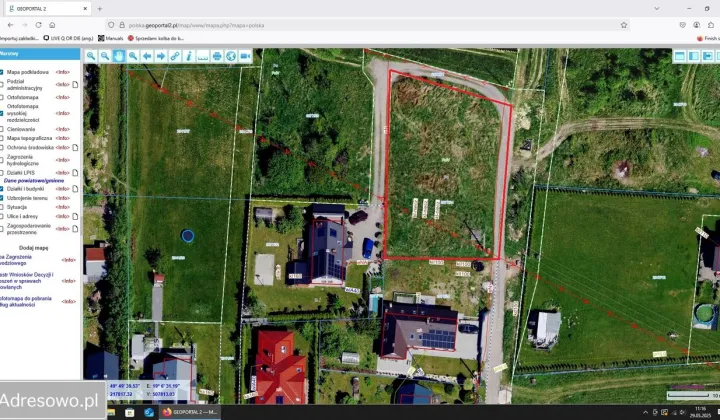Image resolution: width=720 pixels, height=420 pixels.
Task: Click the single-window layout icon at top right
Action: pyautogui.click(x=680, y=56)
